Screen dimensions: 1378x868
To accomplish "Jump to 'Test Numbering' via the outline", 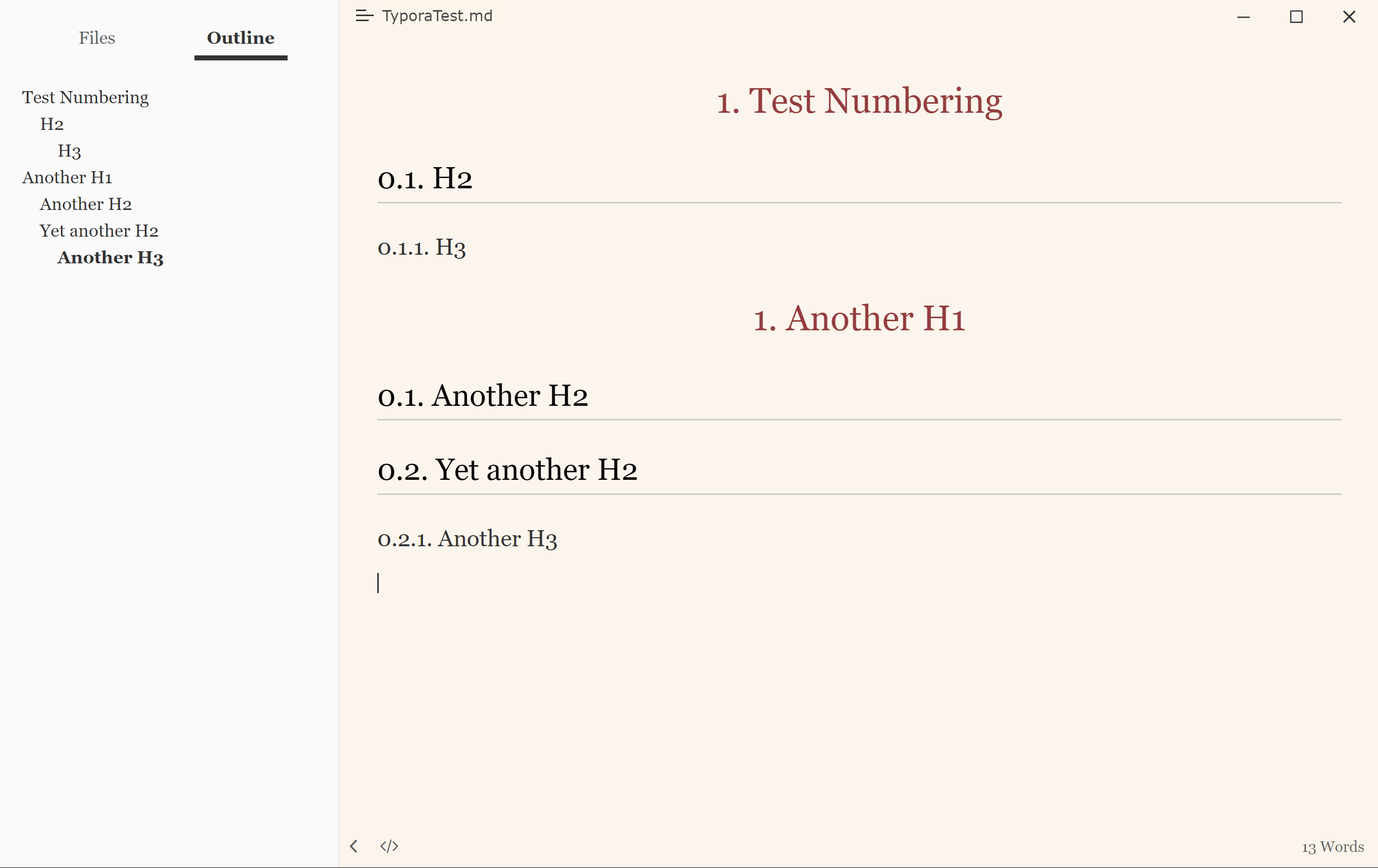I will click(x=85, y=97).
